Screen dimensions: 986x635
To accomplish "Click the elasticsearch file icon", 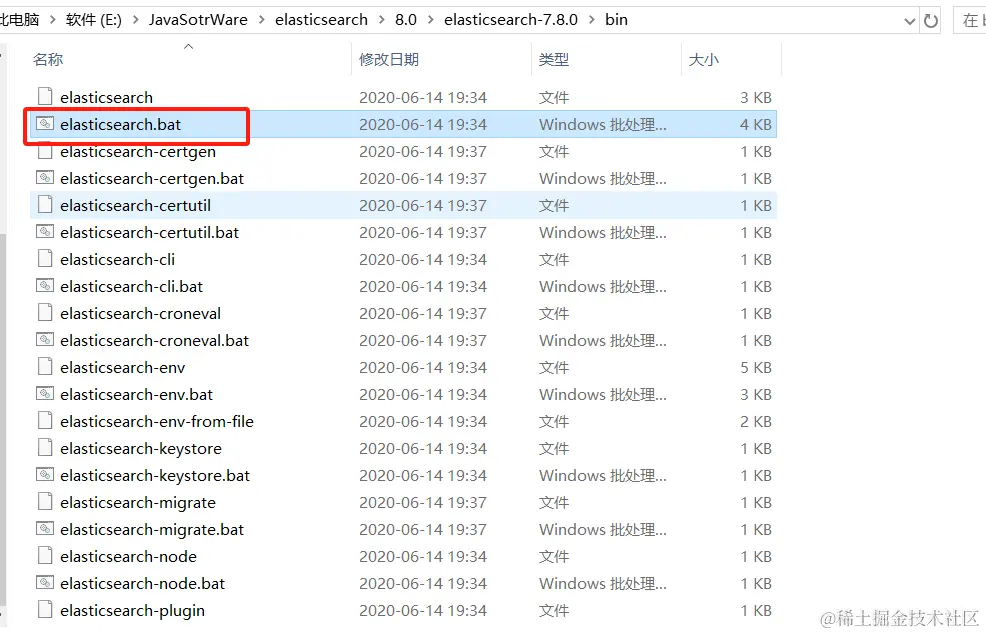I will click(x=45, y=97).
